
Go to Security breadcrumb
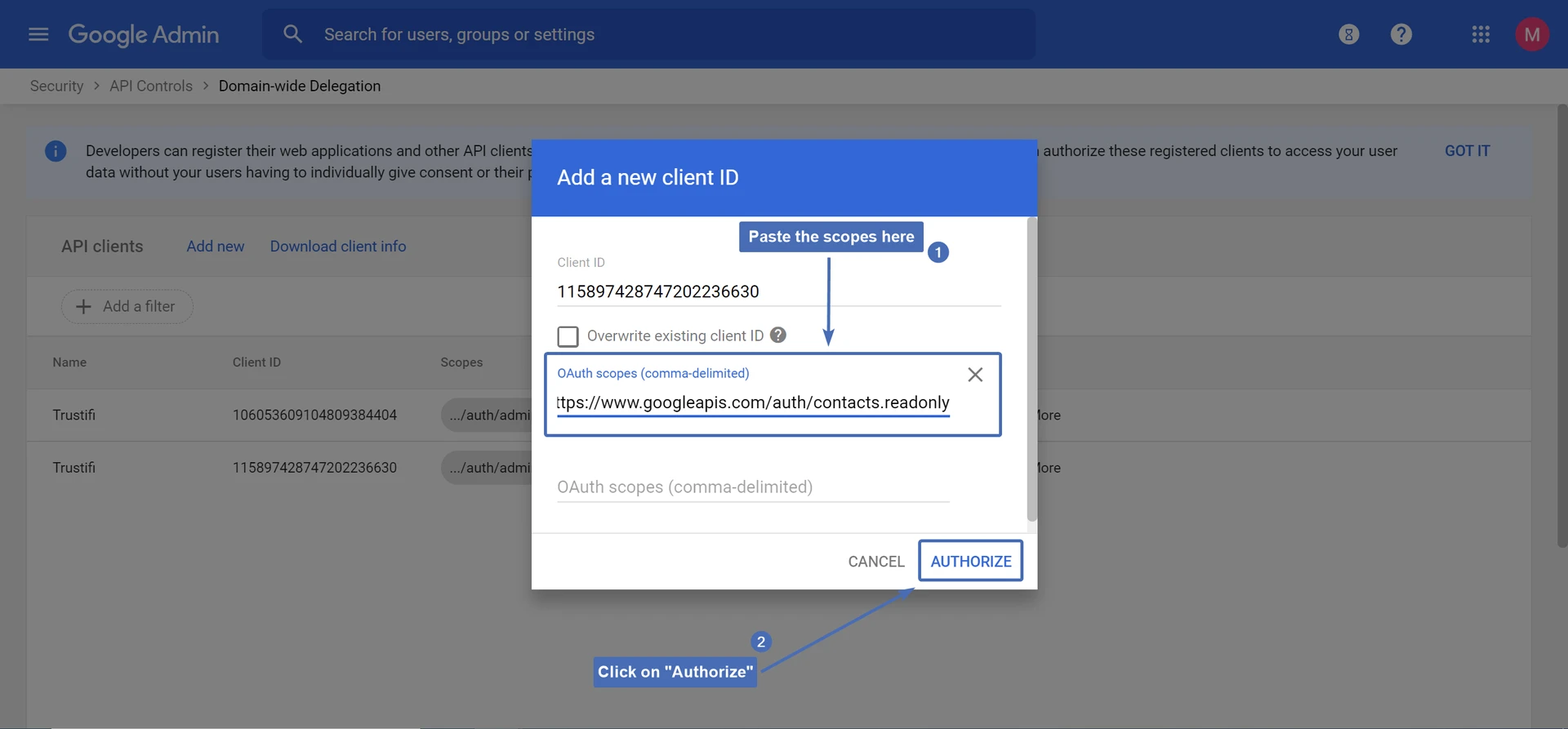coord(56,87)
